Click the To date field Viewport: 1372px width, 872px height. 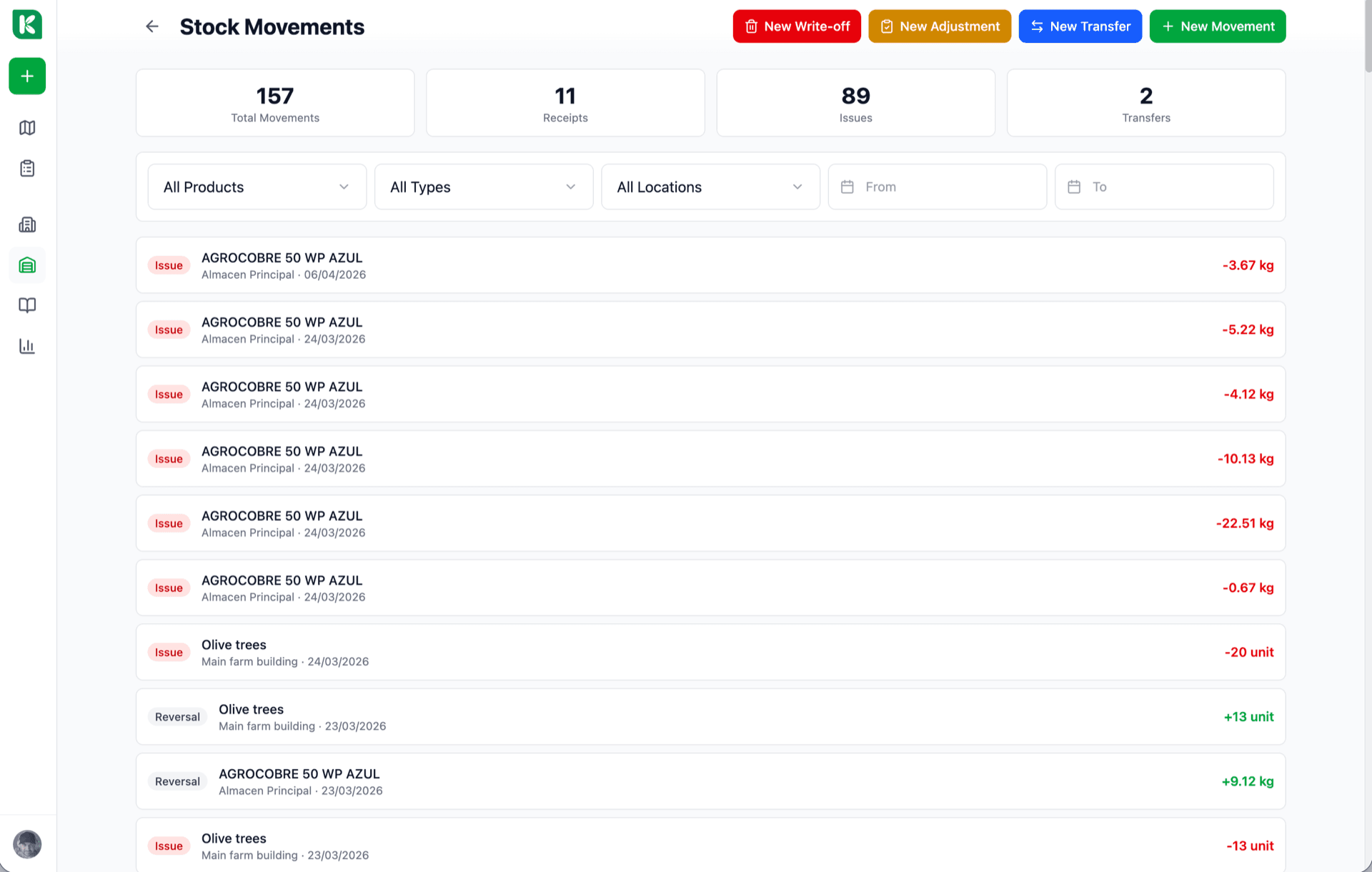1164,187
